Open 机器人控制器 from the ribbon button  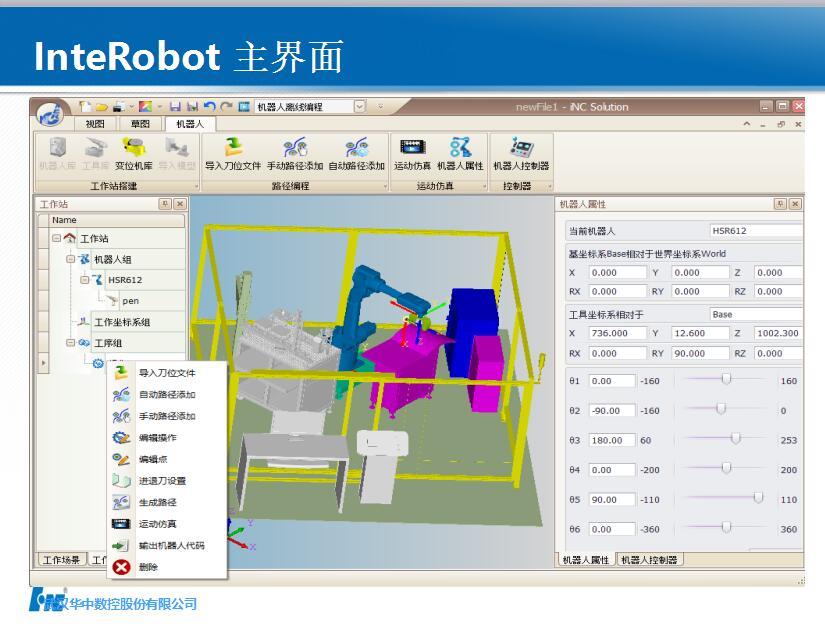pyautogui.click(x=521, y=154)
